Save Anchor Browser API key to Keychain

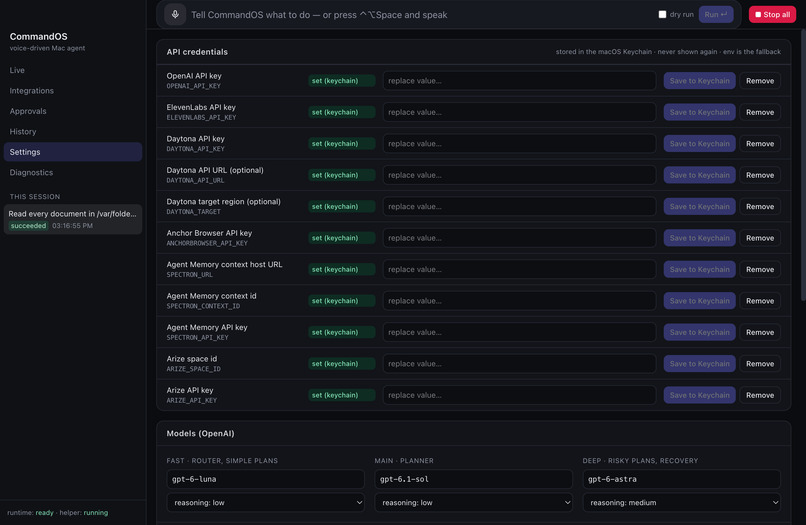pos(699,238)
